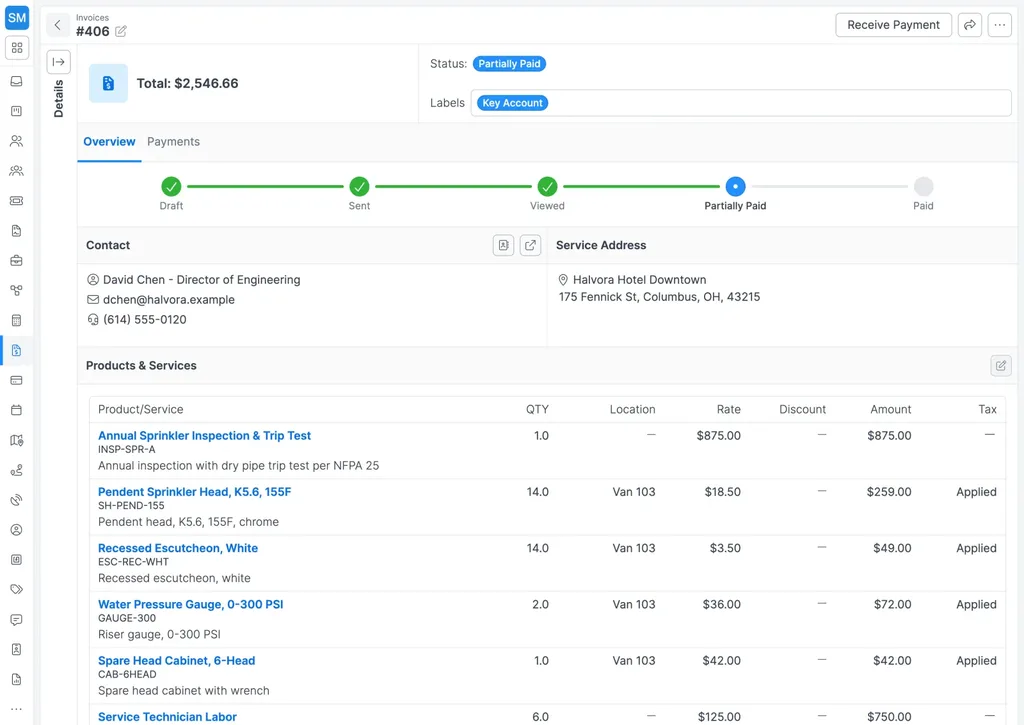Click the Discount column header
The height and width of the screenshot is (725, 1024).
pos(802,410)
